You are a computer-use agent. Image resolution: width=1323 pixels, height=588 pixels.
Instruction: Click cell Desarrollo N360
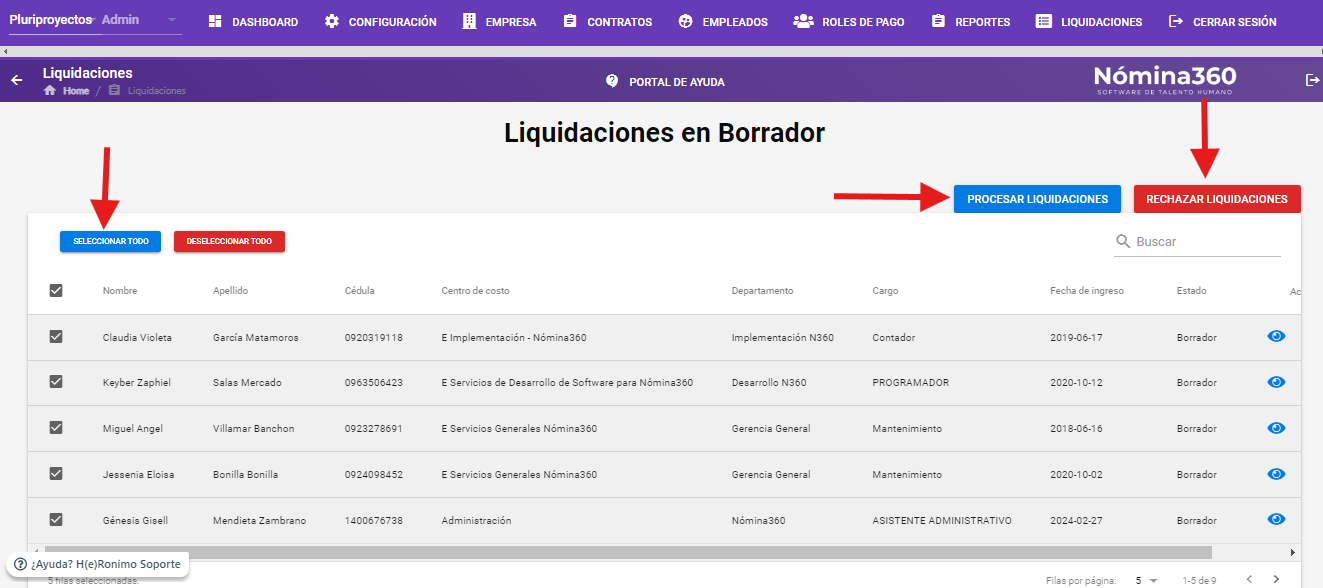click(769, 383)
